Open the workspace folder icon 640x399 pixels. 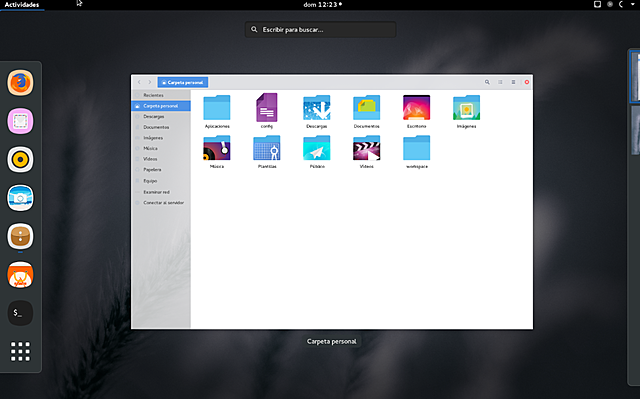point(416,148)
